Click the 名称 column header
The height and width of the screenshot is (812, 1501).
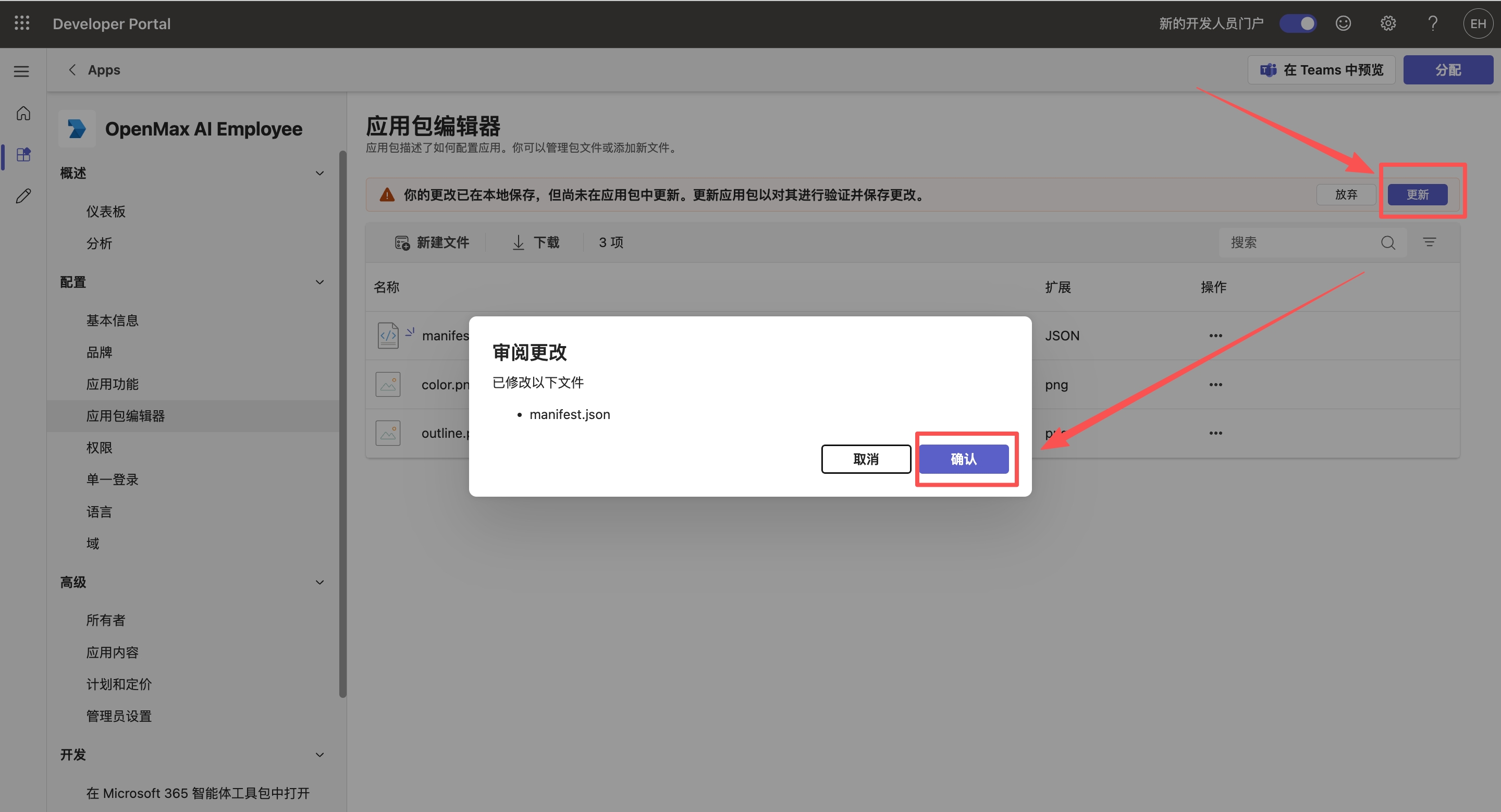tap(386, 287)
